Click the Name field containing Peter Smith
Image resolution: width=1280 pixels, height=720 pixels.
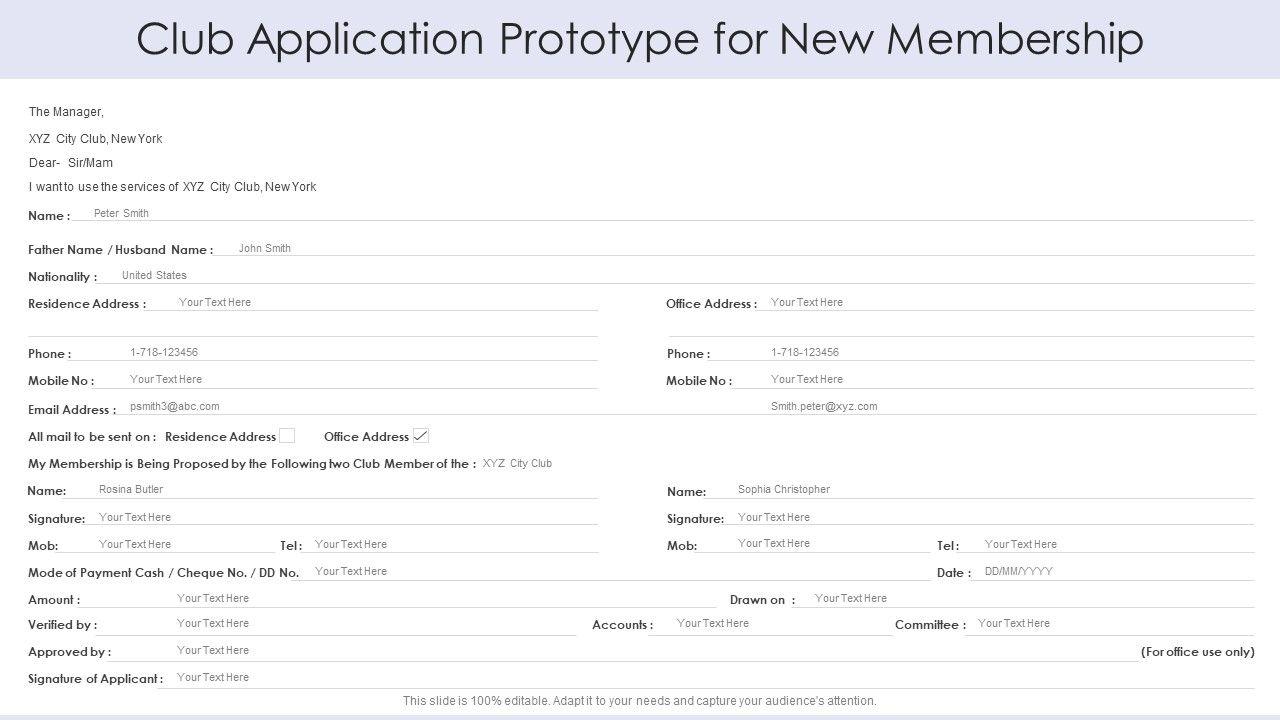click(x=663, y=213)
